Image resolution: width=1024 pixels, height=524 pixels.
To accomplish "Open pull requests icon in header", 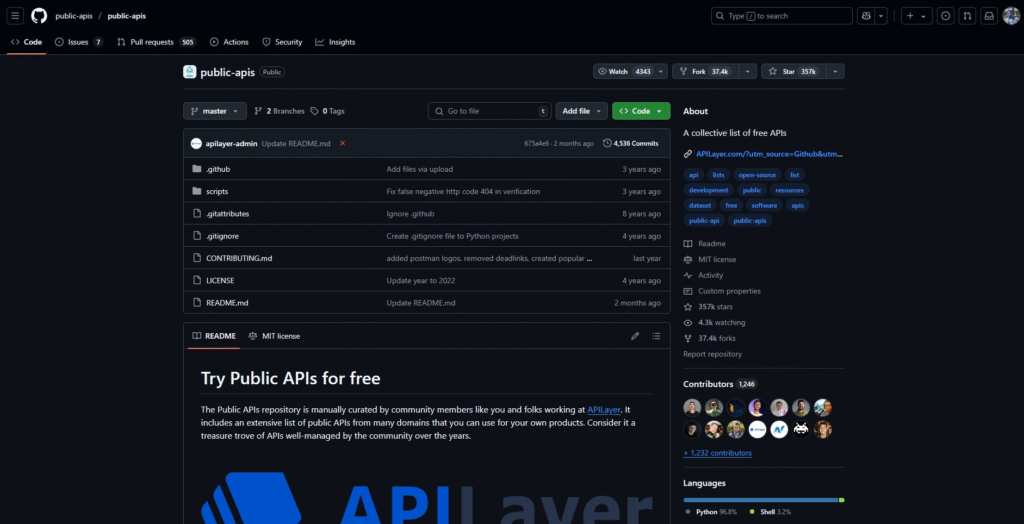I will (967, 16).
